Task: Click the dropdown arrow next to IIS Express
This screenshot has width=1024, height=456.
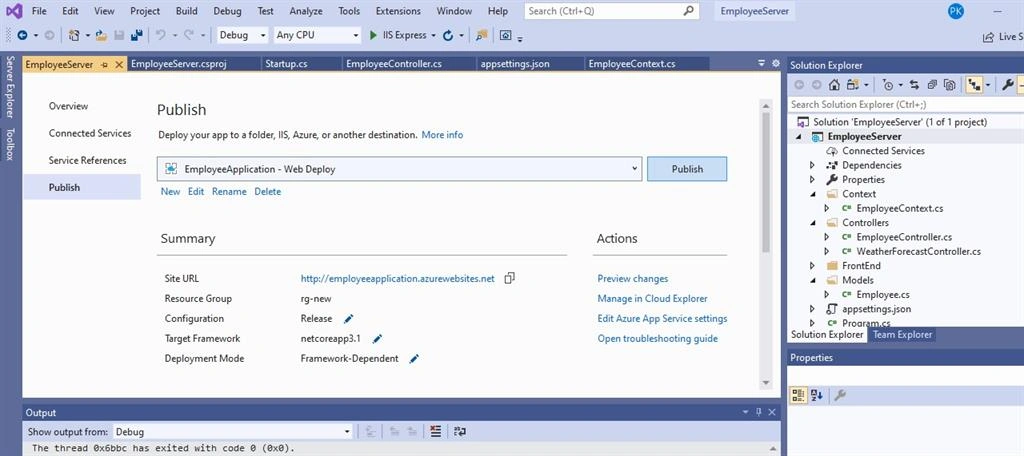Action: pyautogui.click(x=432, y=35)
